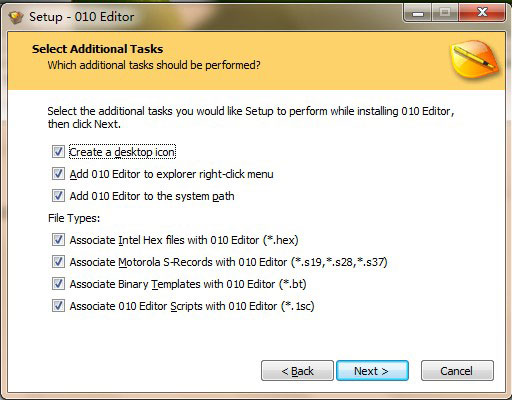Go to the previous step with Back
The height and width of the screenshot is (400, 512).
(297, 371)
